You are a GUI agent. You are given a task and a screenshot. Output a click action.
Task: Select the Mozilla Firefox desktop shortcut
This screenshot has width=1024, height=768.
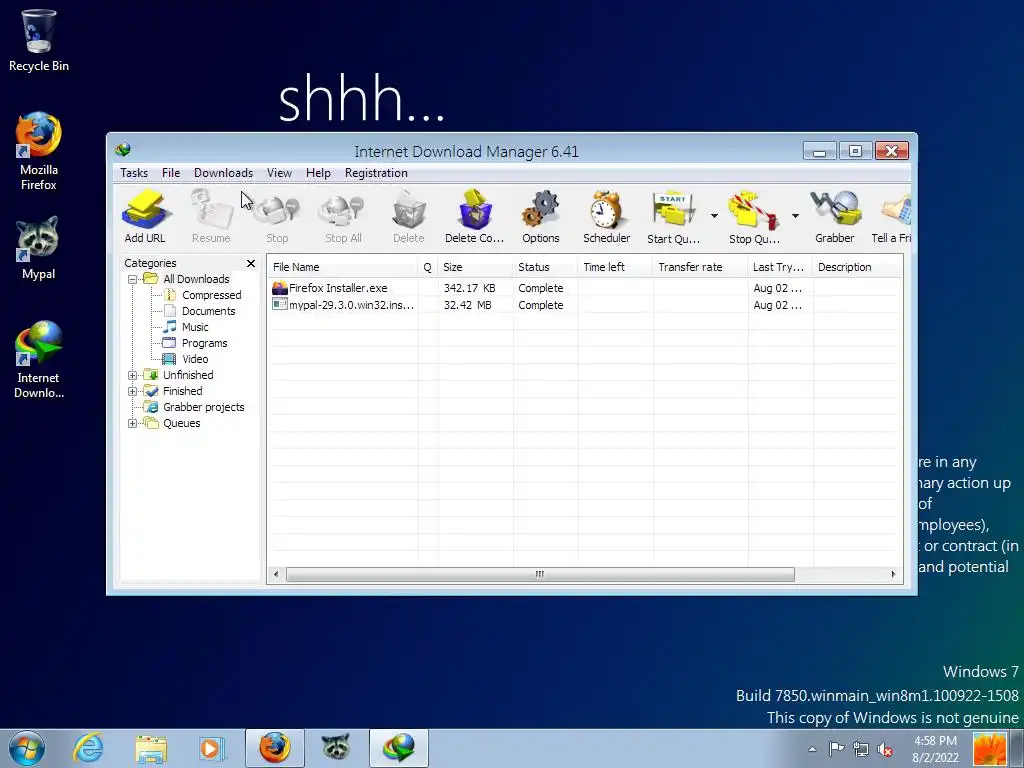coord(39,152)
